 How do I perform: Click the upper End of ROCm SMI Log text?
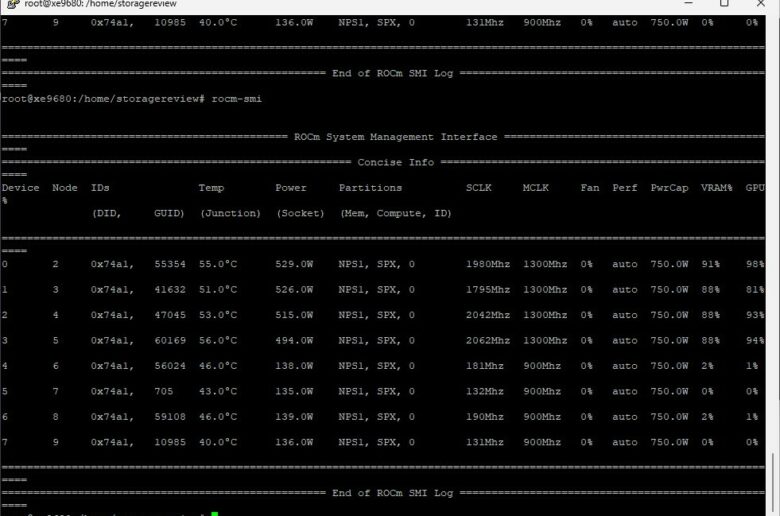click(392, 74)
